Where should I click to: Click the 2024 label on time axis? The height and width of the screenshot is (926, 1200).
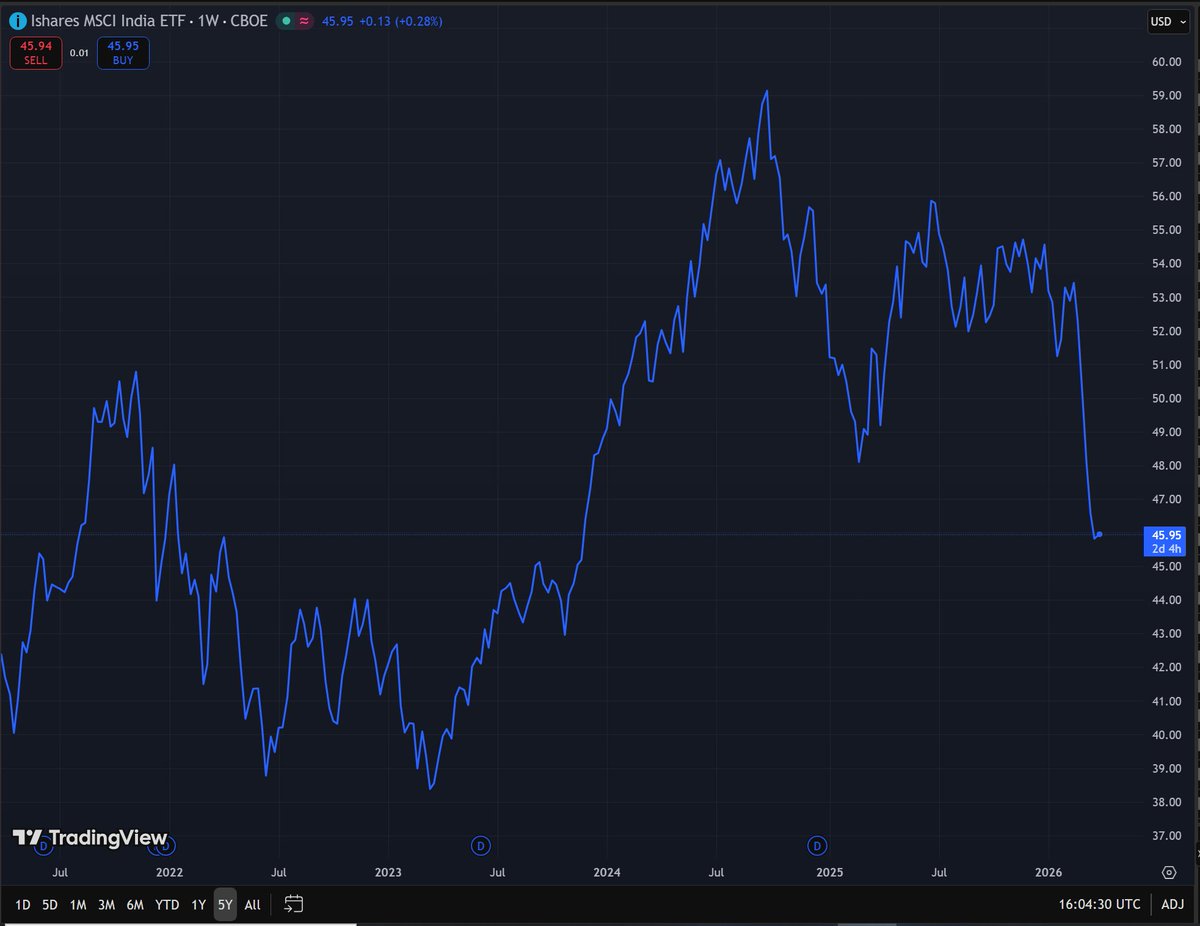pyautogui.click(x=607, y=872)
